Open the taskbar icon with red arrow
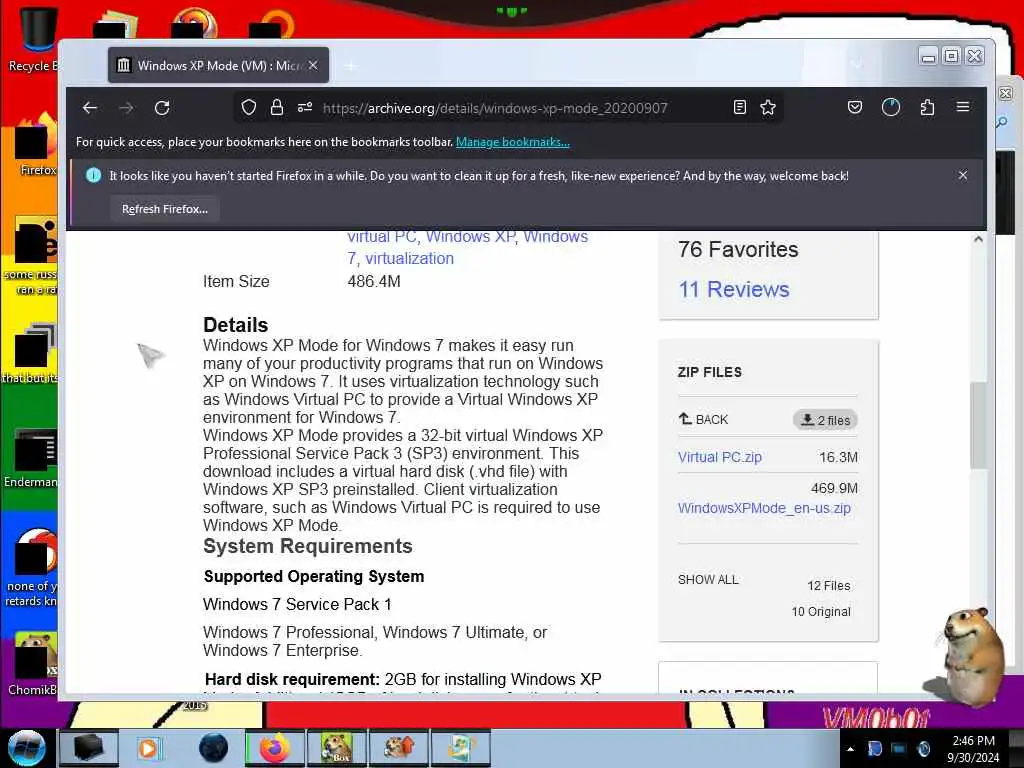The width and height of the screenshot is (1024, 768). pyautogui.click(x=398, y=748)
